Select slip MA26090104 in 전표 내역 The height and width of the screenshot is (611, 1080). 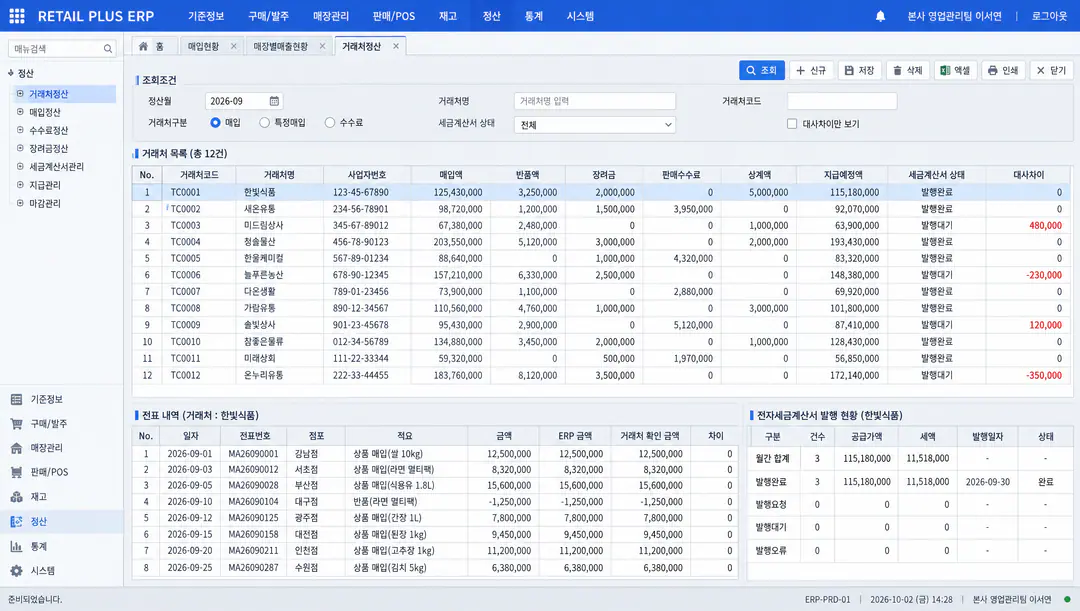point(435,501)
